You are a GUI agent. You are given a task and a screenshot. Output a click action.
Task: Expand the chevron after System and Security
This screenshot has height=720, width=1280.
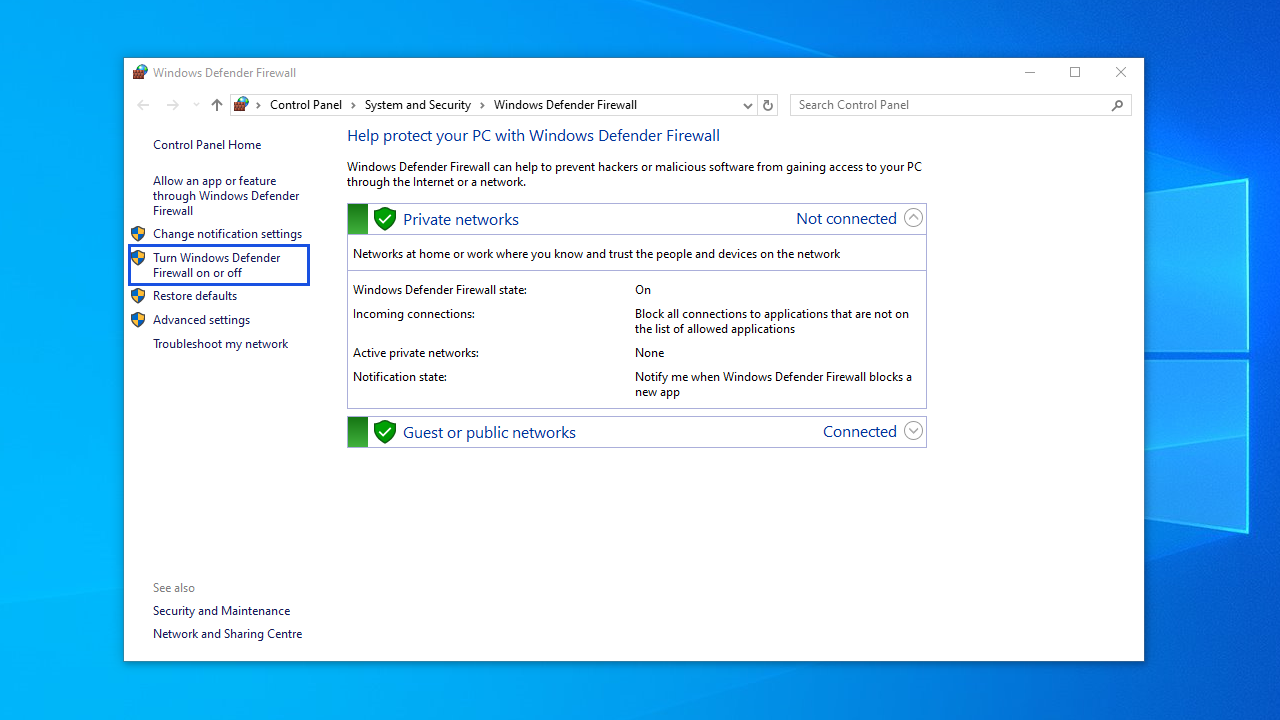click(x=482, y=105)
